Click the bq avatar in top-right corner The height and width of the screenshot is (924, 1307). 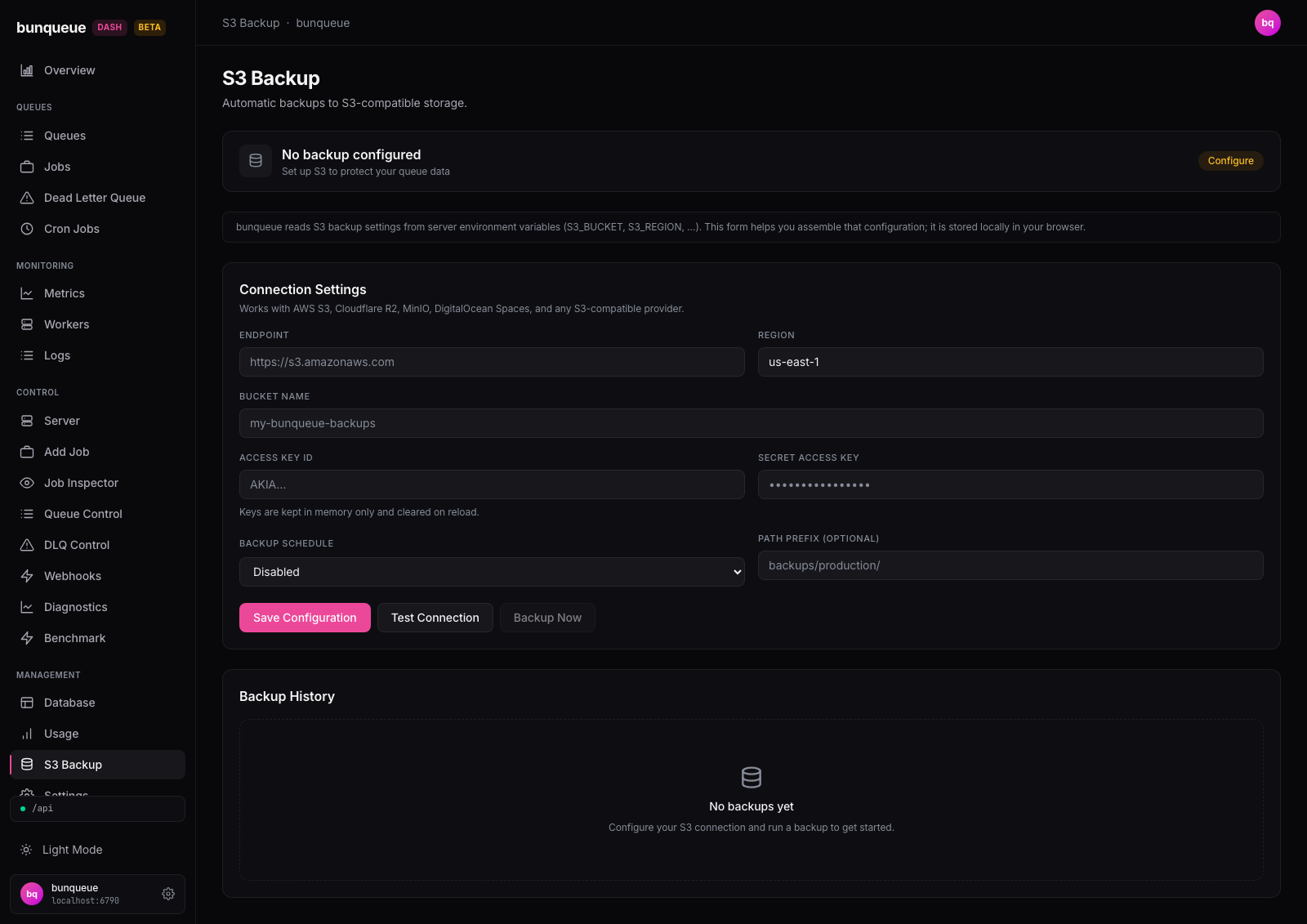(1267, 23)
